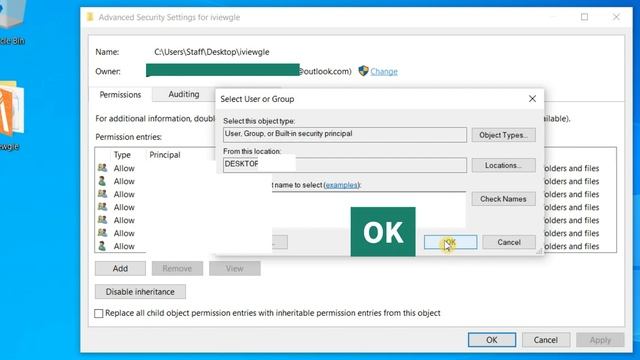Click the Remove button
This screenshot has height=360, width=640.
[x=177, y=269]
